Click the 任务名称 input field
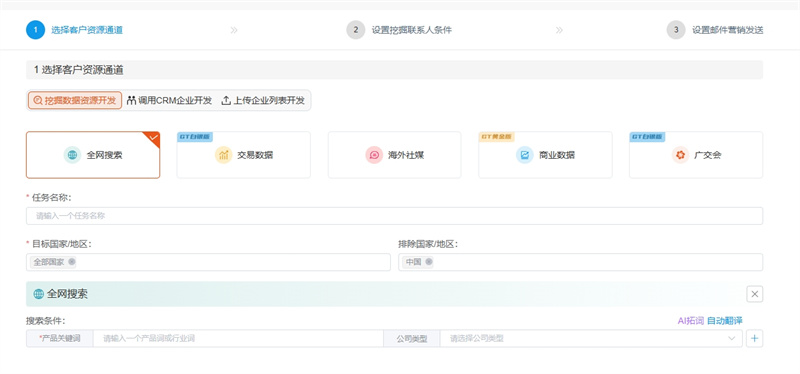The width and height of the screenshot is (800, 374). point(394,216)
